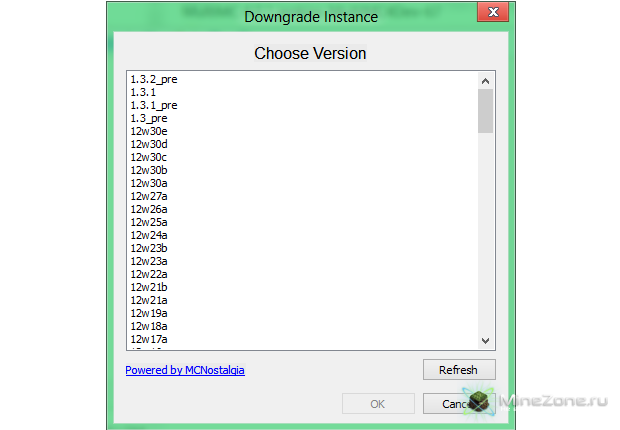Select version 1.3.1 from the list
This screenshot has width=620, height=430.
pyautogui.click(x=143, y=92)
